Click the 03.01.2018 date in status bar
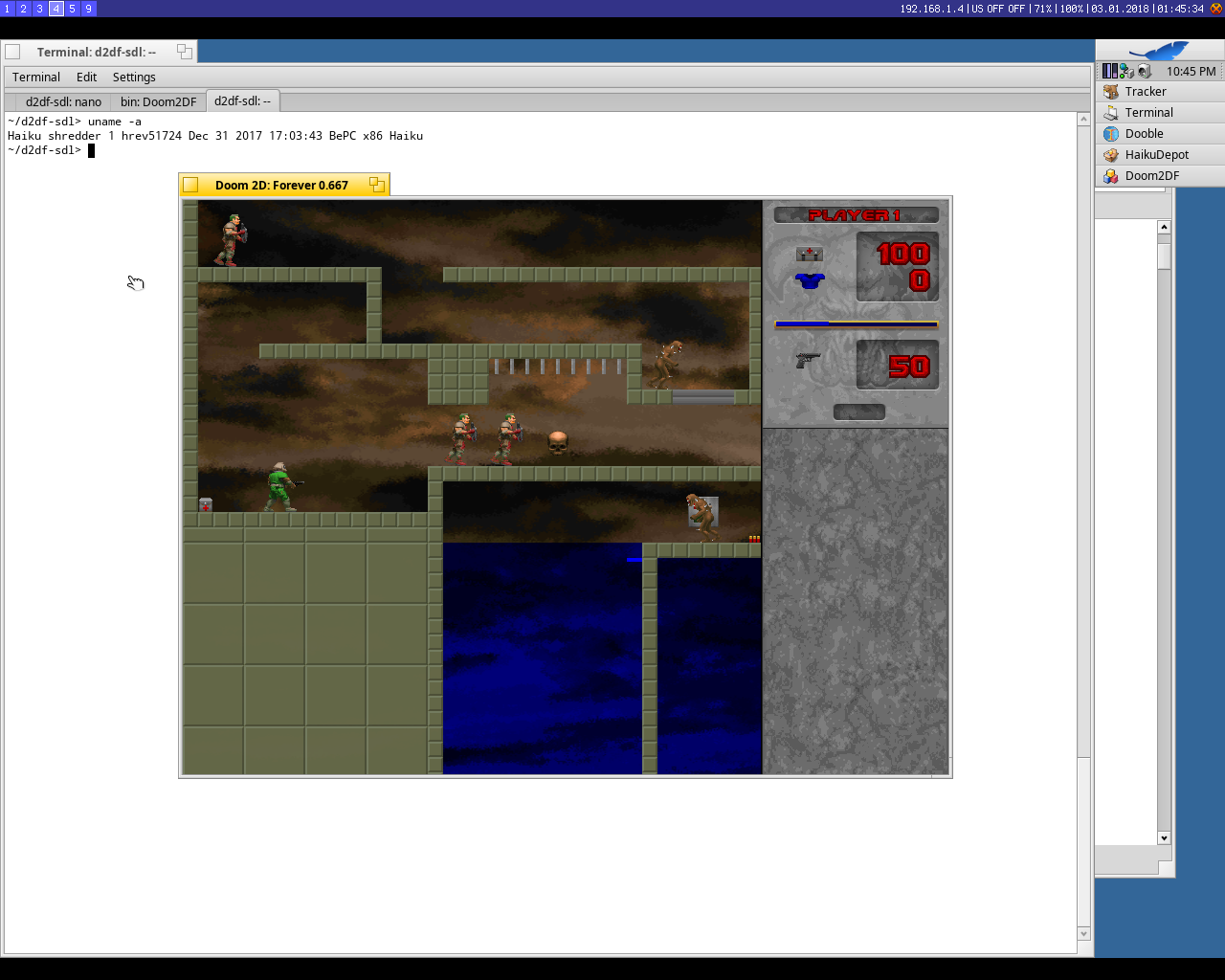This screenshot has height=980, width=1225. [x=1120, y=9]
